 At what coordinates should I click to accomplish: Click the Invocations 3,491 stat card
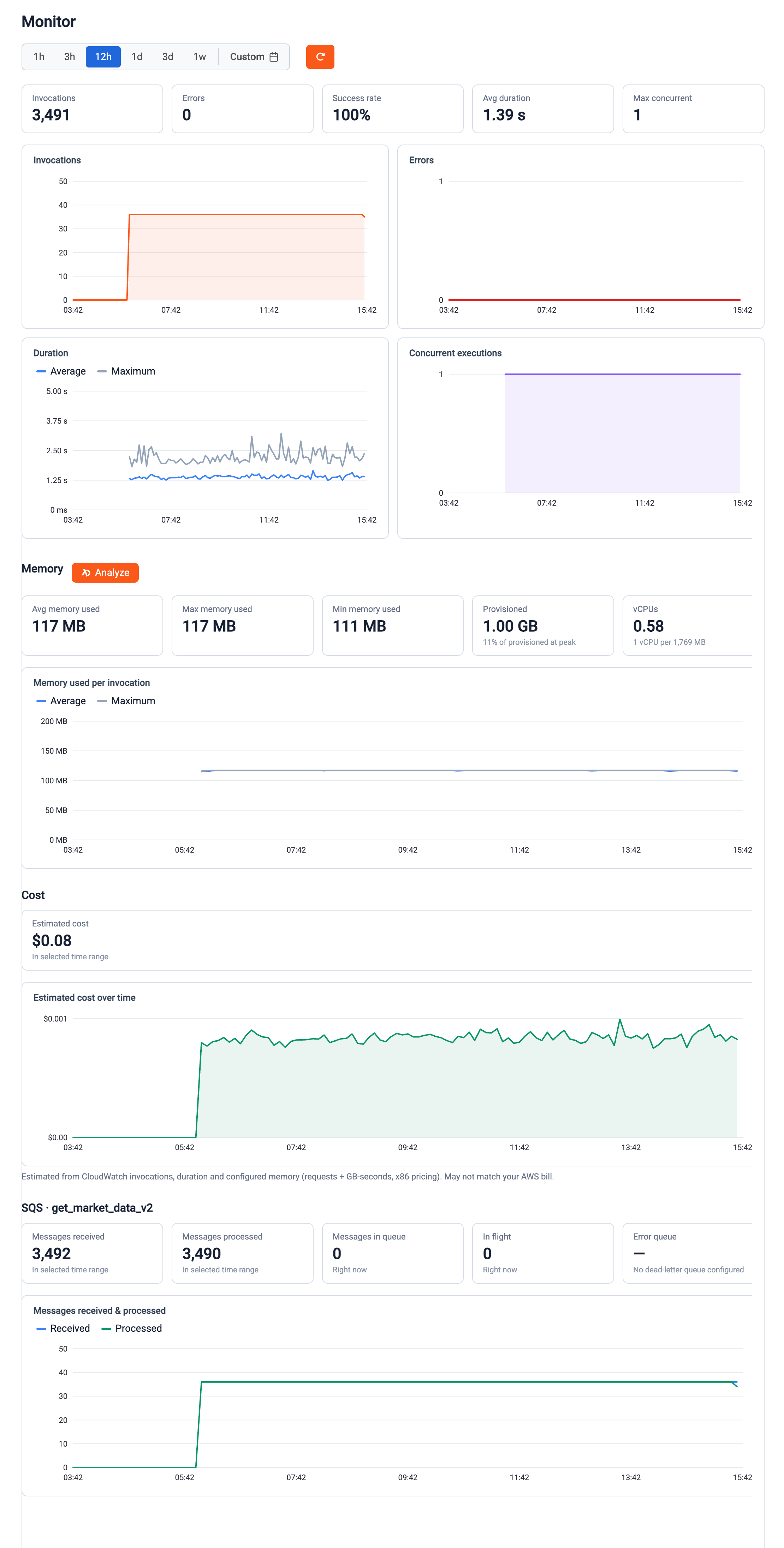point(93,109)
